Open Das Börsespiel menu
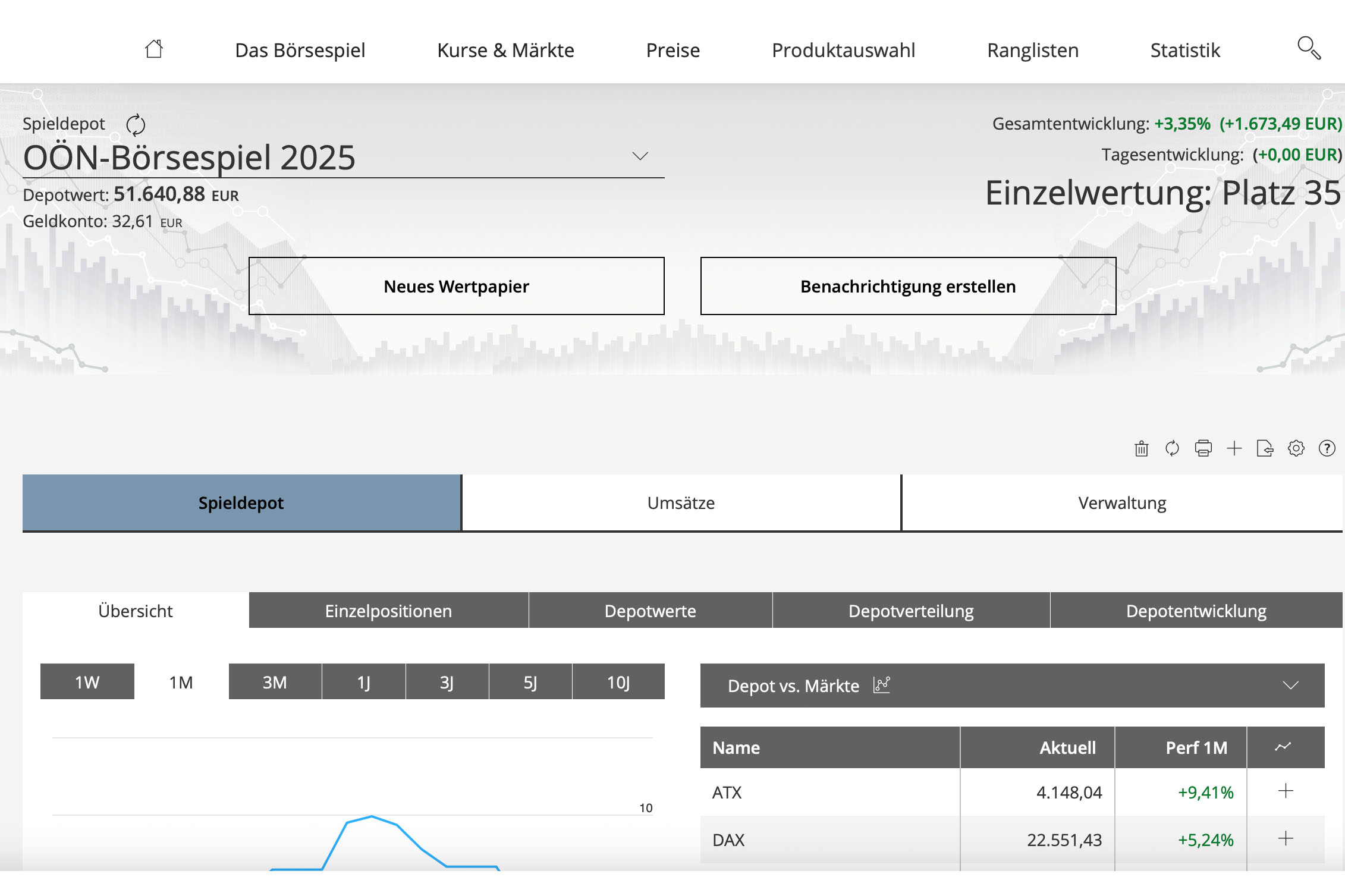The width and height of the screenshot is (1345, 896). click(x=300, y=50)
